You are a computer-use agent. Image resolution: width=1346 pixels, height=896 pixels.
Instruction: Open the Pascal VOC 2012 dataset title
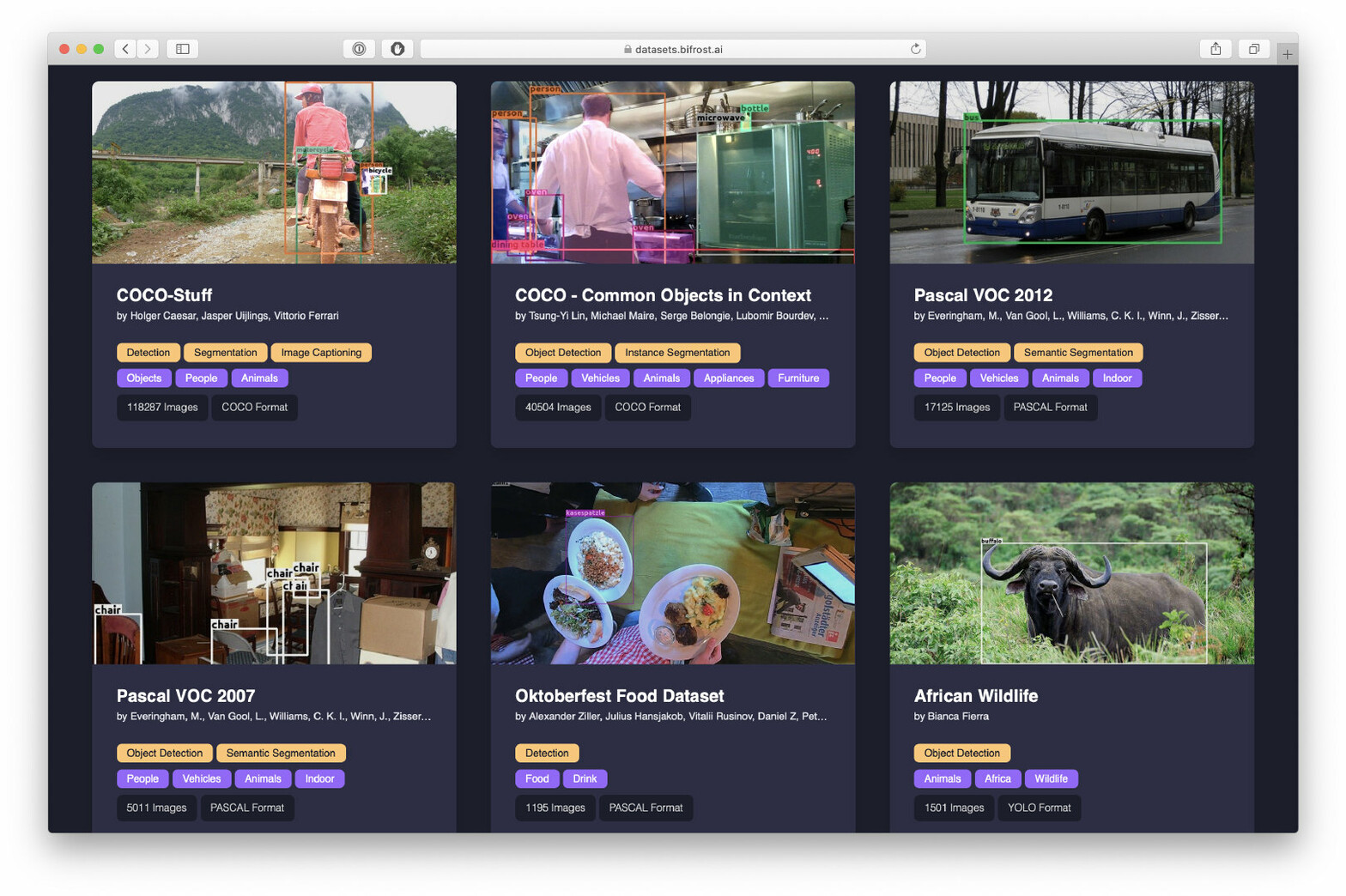click(983, 295)
